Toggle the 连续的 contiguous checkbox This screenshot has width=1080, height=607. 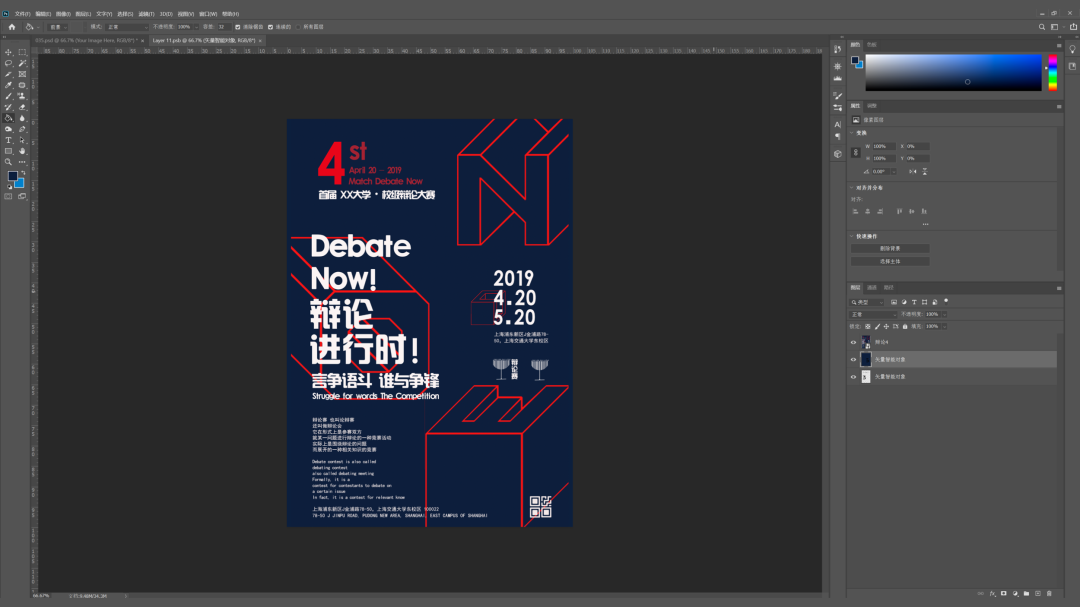tap(270, 27)
